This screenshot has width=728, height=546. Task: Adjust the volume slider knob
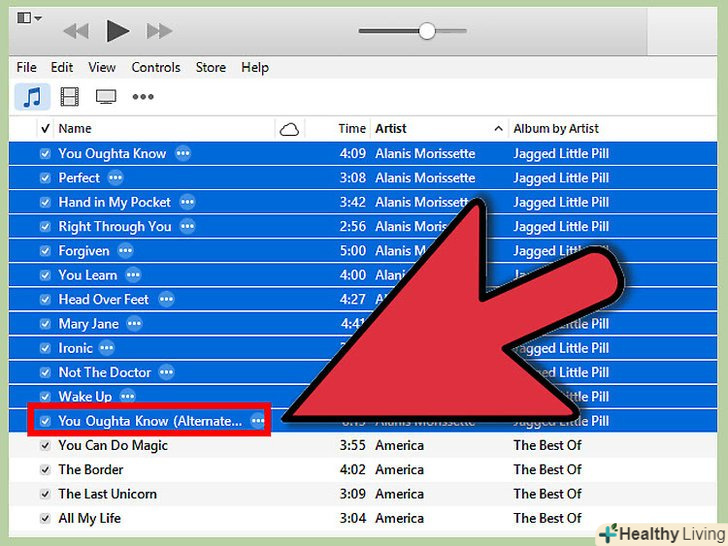click(x=427, y=31)
